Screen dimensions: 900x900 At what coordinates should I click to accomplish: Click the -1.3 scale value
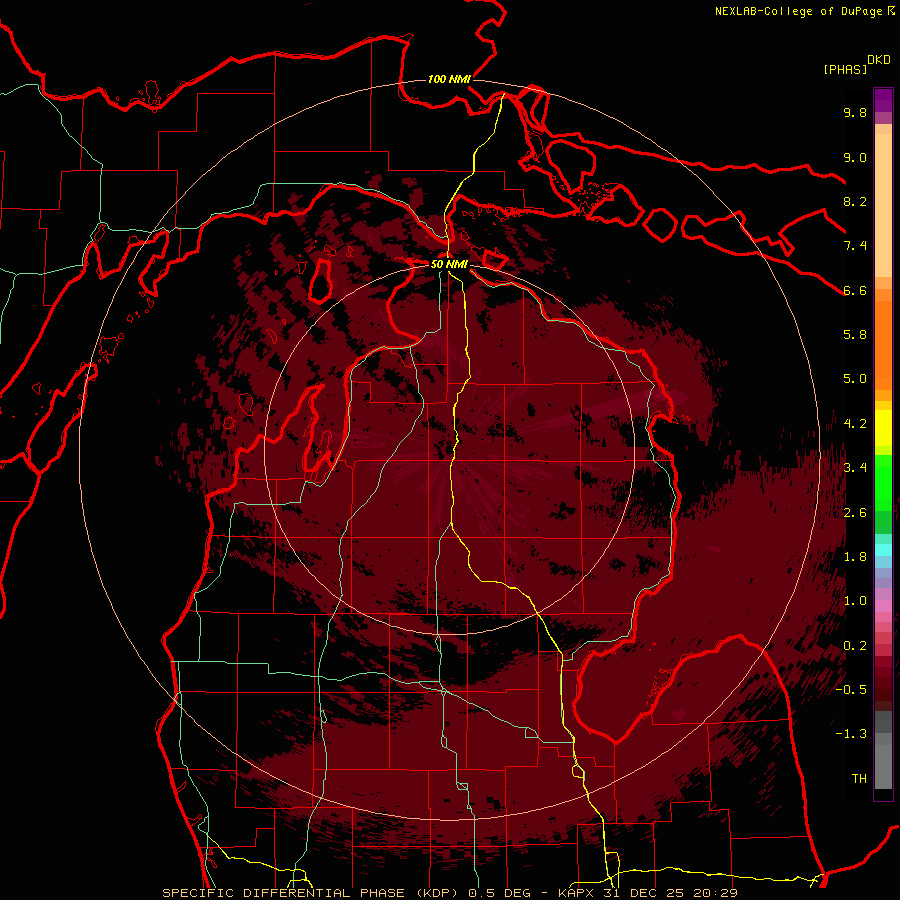[851, 734]
